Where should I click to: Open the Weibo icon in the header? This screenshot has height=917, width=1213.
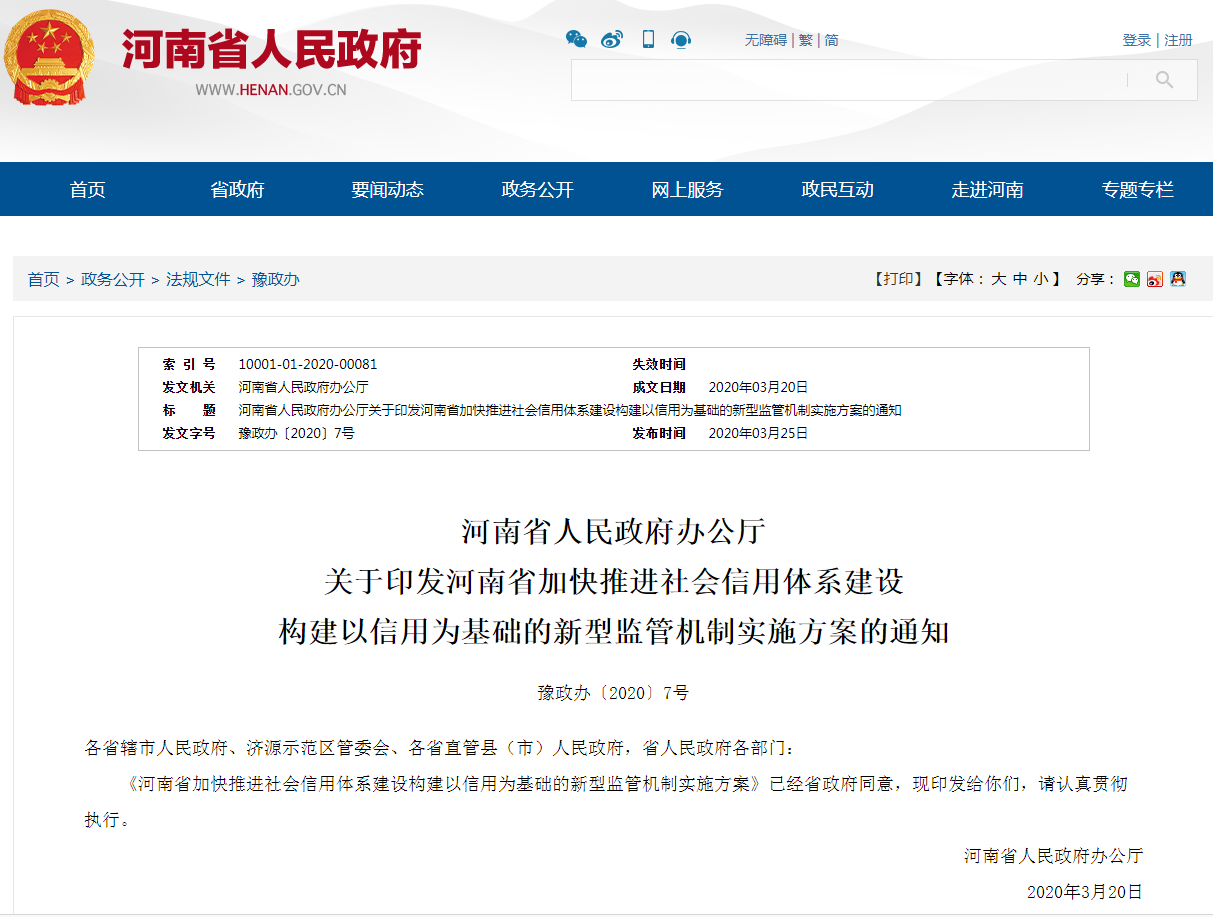tap(612, 39)
